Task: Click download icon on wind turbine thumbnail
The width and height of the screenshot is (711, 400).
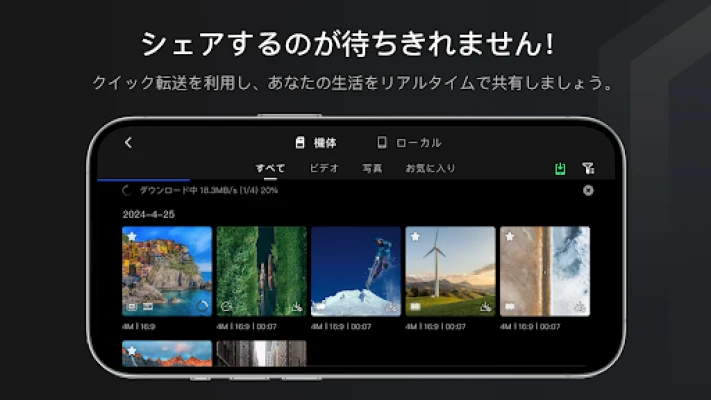Action: coord(485,307)
